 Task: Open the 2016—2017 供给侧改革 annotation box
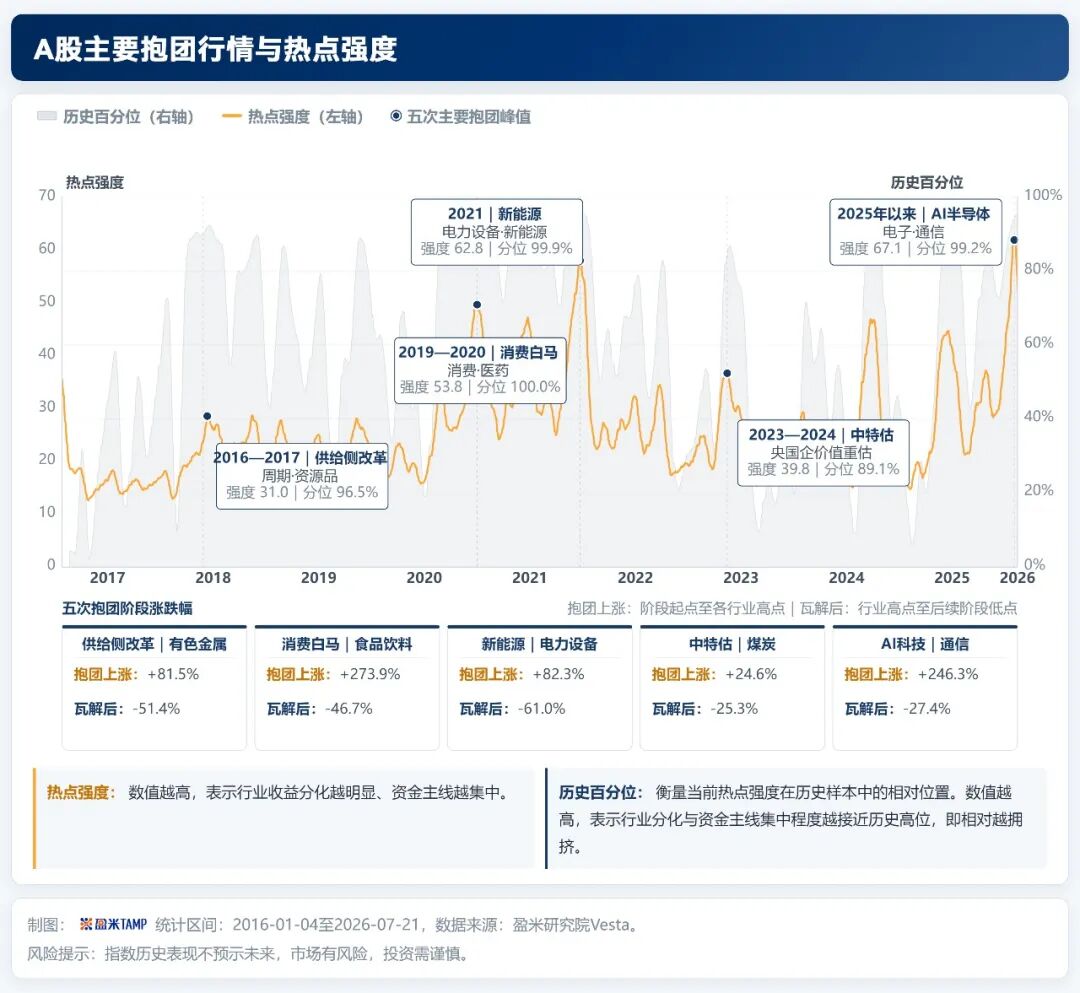click(302, 476)
